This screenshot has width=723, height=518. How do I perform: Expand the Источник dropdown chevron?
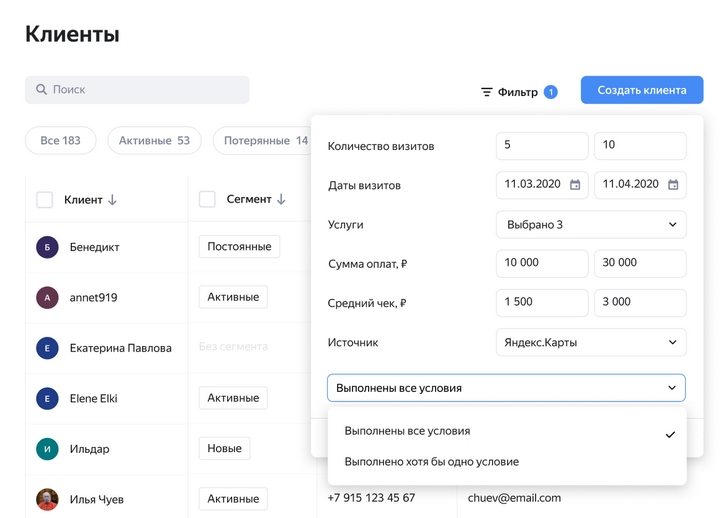click(x=672, y=342)
